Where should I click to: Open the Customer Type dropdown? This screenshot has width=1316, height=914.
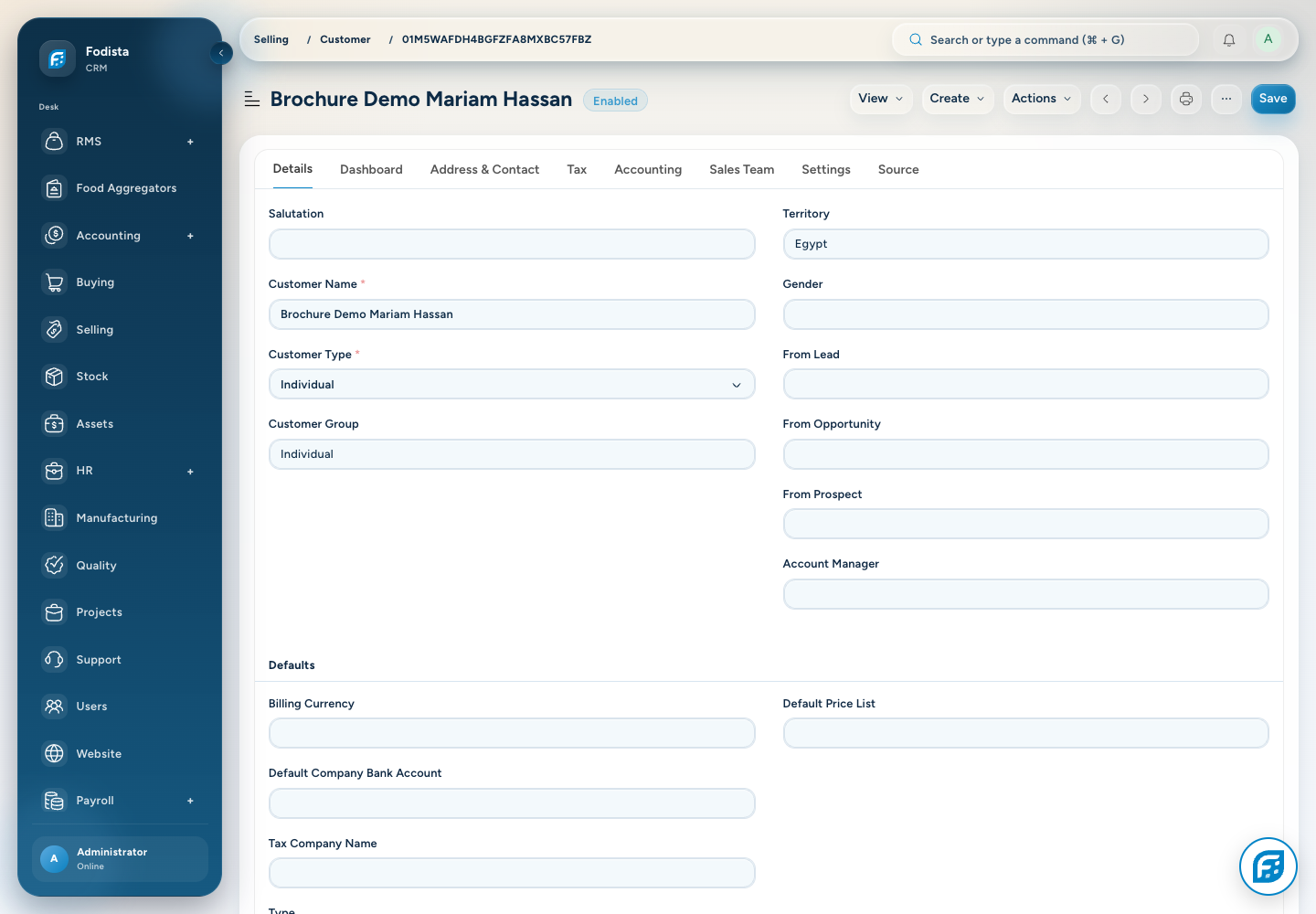coord(512,385)
